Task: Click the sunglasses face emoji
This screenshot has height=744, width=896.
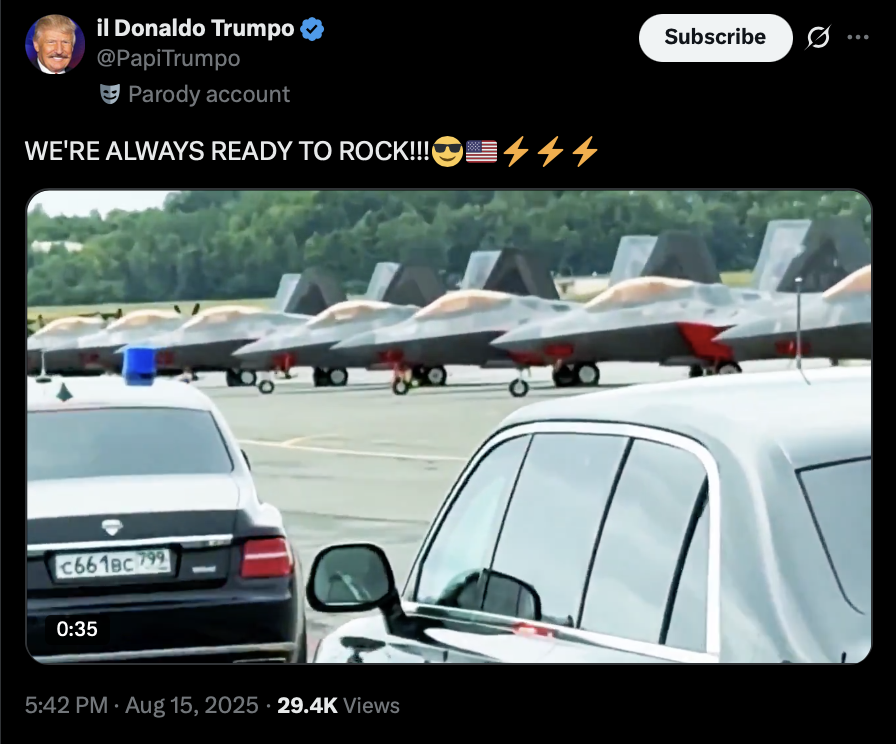Action: tap(447, 152)
